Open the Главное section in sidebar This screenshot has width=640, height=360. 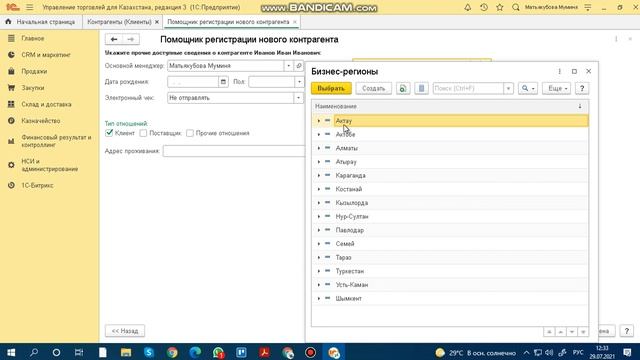tap(33, 38)
